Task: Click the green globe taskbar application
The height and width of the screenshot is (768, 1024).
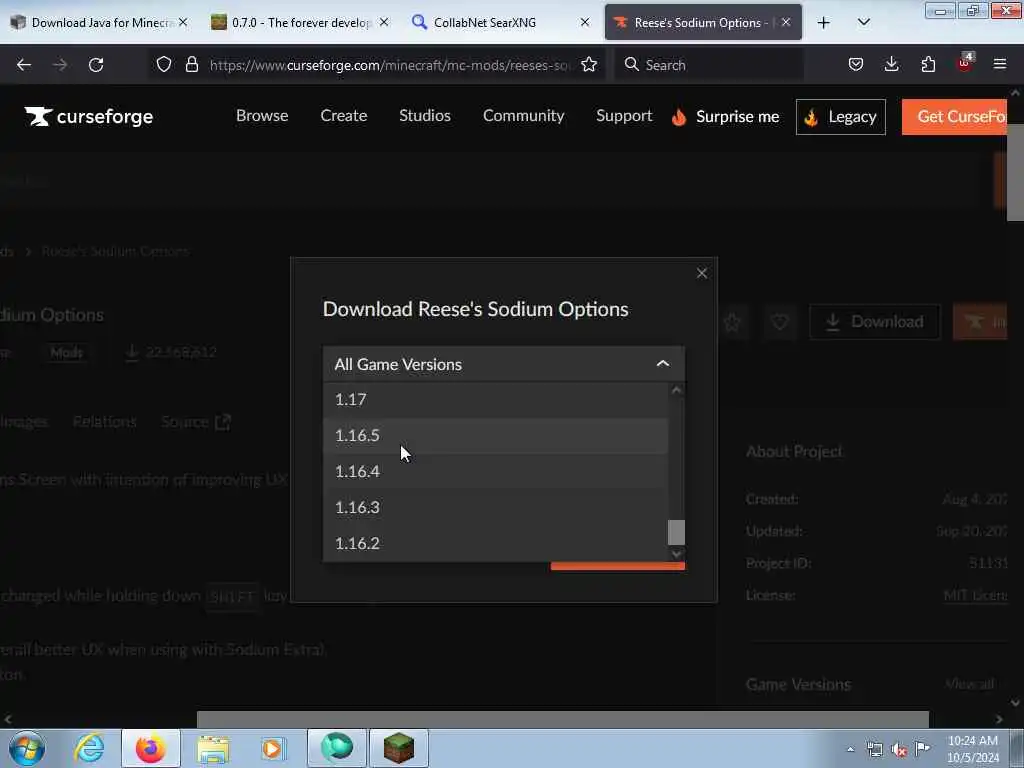Action: tap(337, 748)
